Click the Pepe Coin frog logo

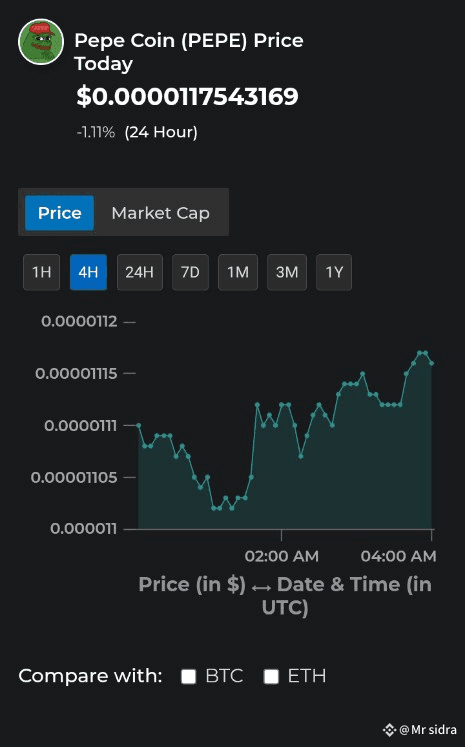coord(41,42)
